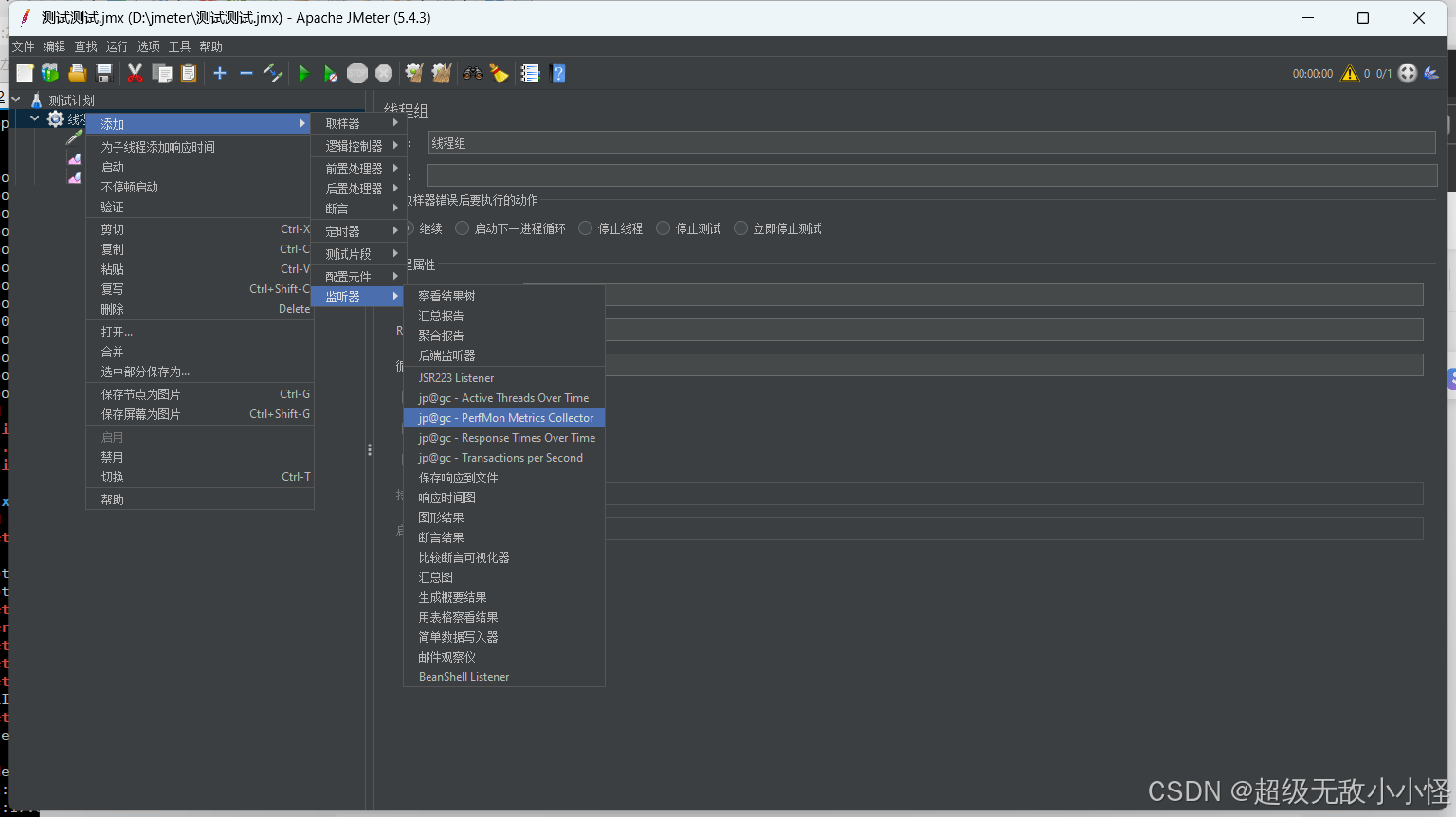Click 为子线程添加响应时间 context entry
The width and height of the screenshot is (1456, 817).
coord(199,147)
